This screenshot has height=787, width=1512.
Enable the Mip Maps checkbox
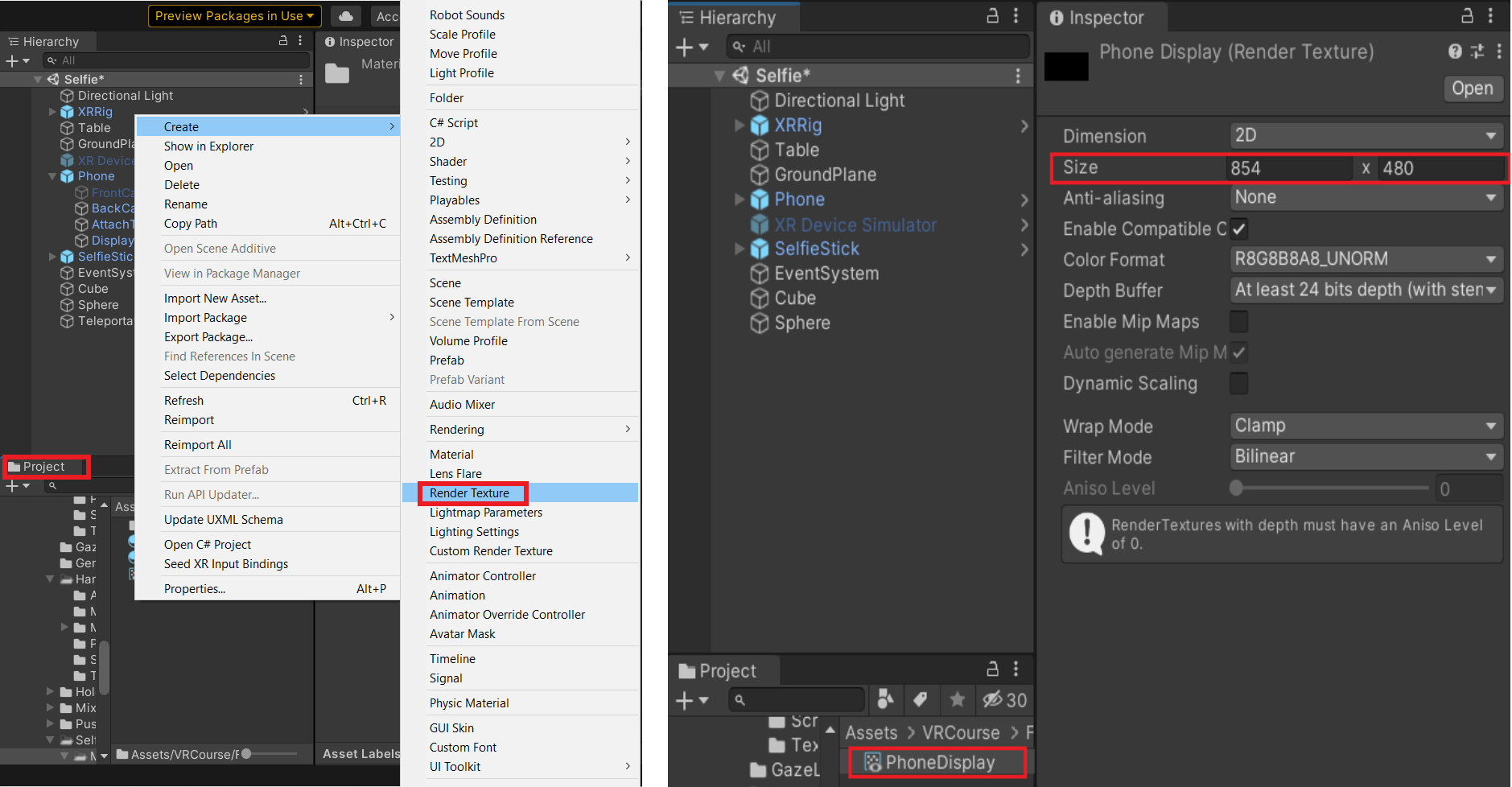[x=1239, y=322]
